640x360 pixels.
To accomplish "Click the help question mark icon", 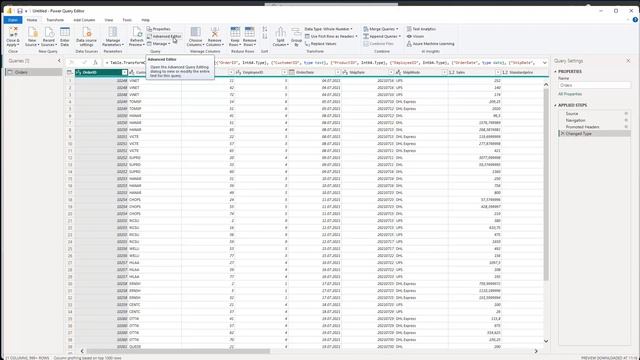I will pyautogui.click(x=635, y=20).
